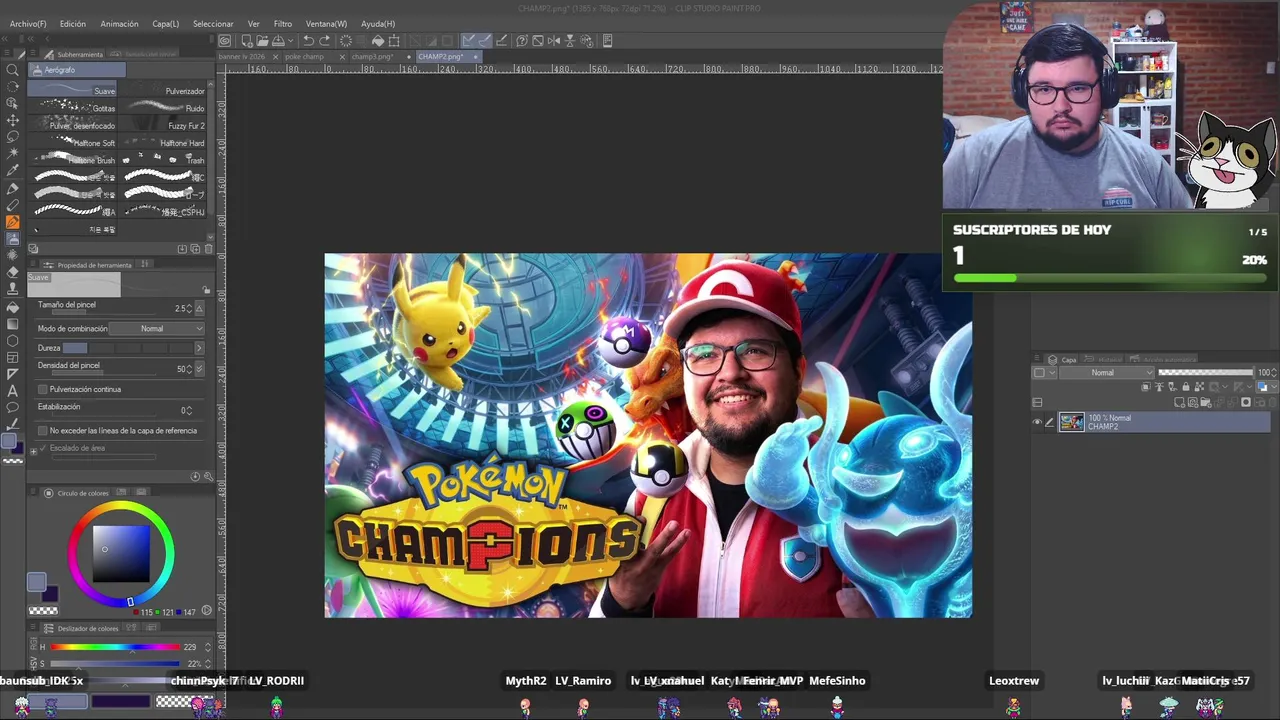Click the layer opacity slider

tap(1205, 372)
